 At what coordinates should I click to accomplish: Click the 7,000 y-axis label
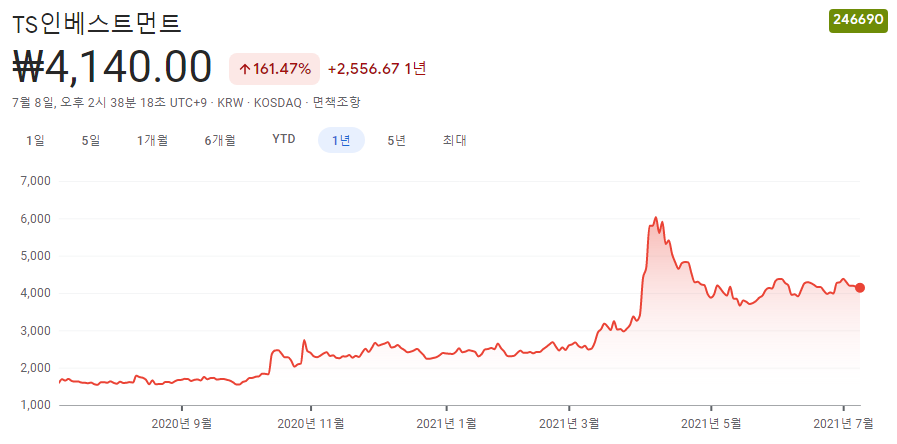coord(36,181)
